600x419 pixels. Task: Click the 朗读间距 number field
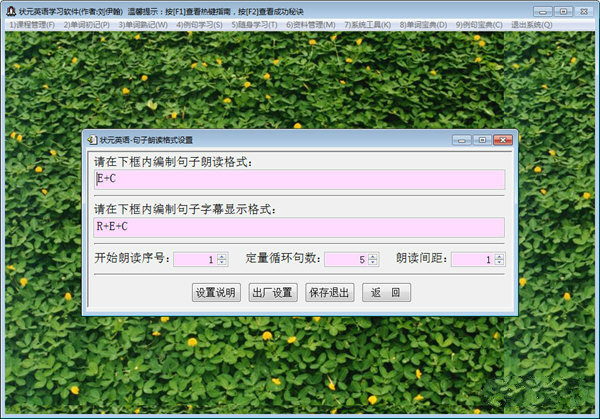473,259
